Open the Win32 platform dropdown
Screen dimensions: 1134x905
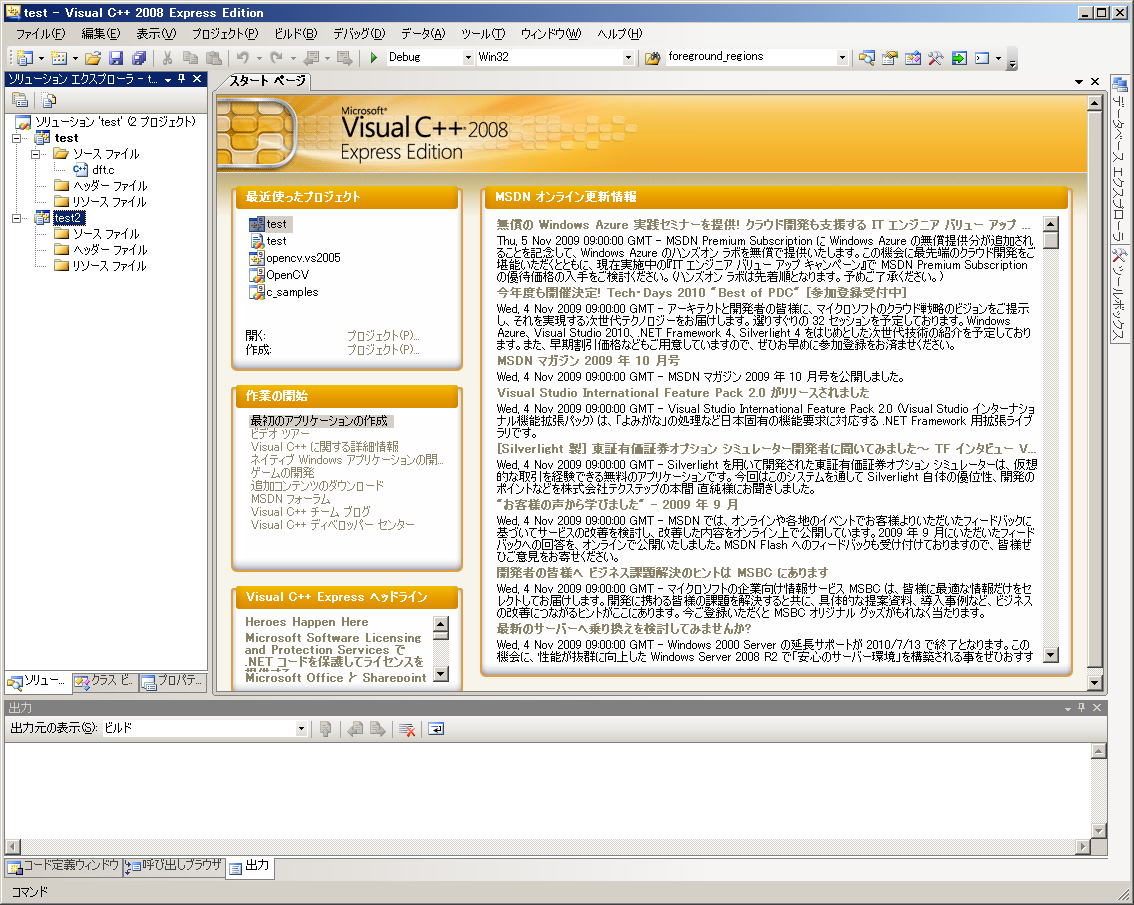pos(628,57)
